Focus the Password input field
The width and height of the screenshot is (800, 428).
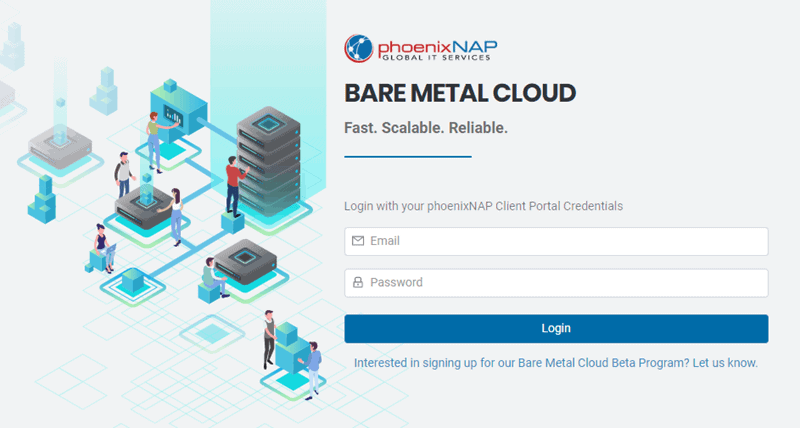556,283
